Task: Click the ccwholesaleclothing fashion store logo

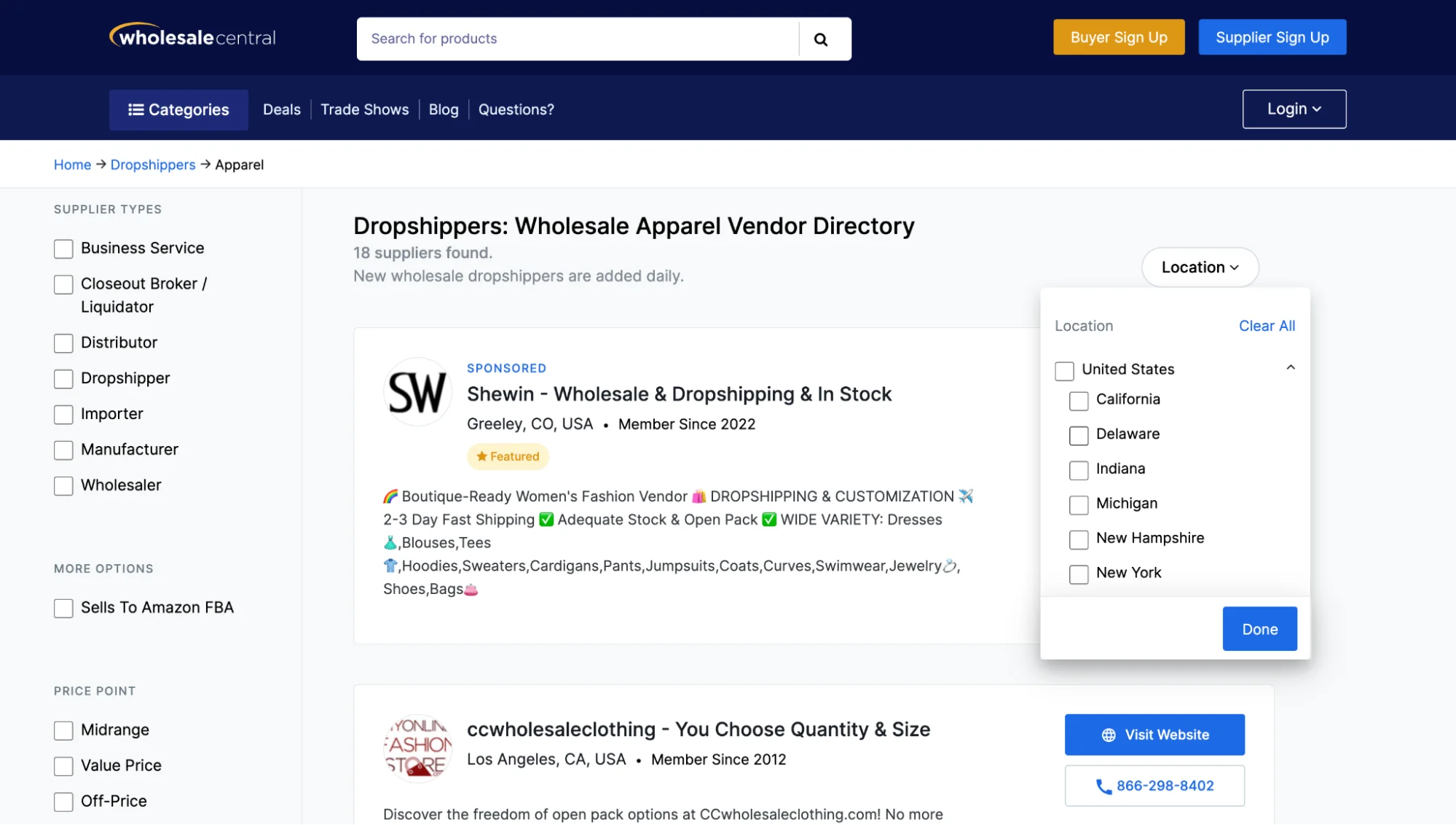Action: coord(417,748)
